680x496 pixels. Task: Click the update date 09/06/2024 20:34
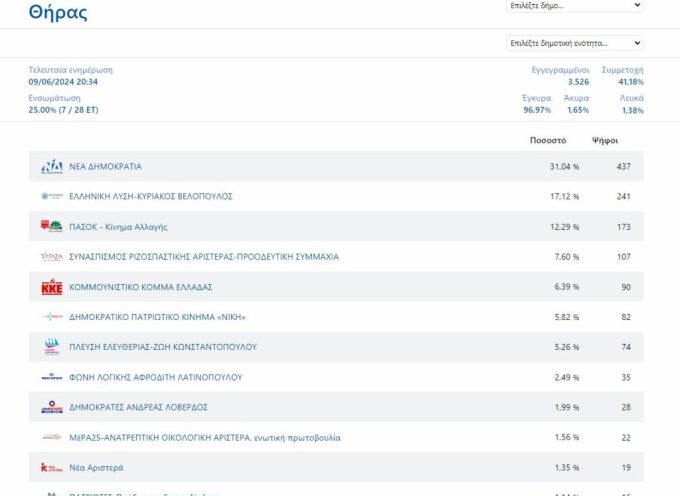click(63, 82)
